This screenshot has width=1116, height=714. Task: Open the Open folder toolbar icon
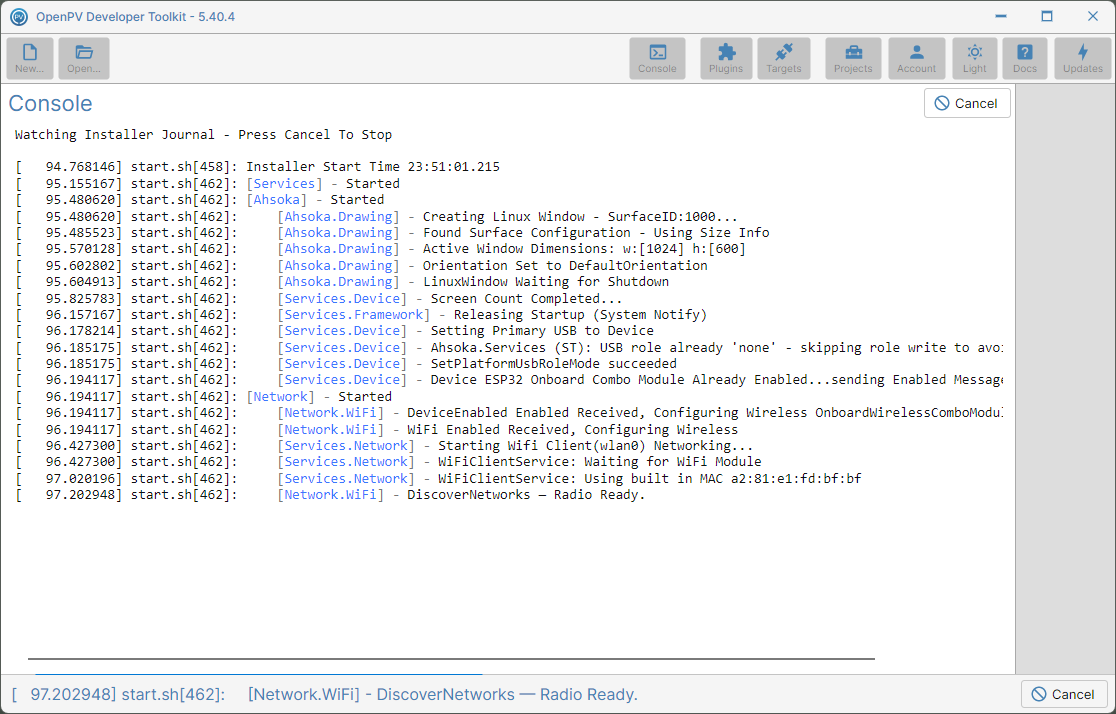tap(84, 58)
